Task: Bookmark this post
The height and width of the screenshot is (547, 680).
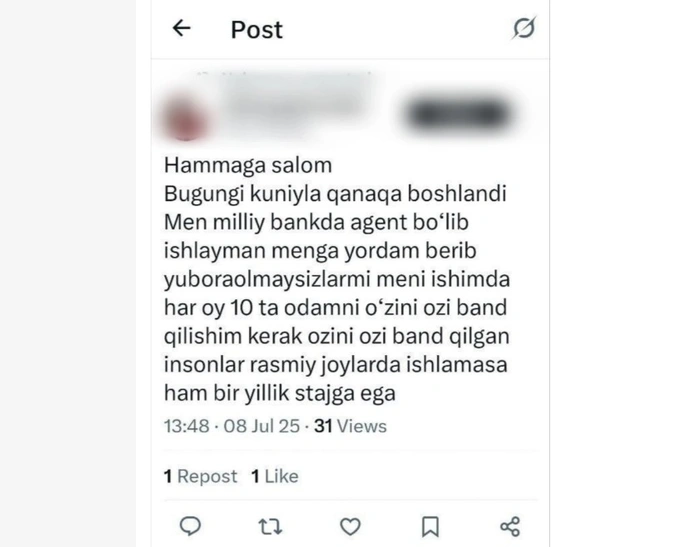Action: (x=430, y=527)
